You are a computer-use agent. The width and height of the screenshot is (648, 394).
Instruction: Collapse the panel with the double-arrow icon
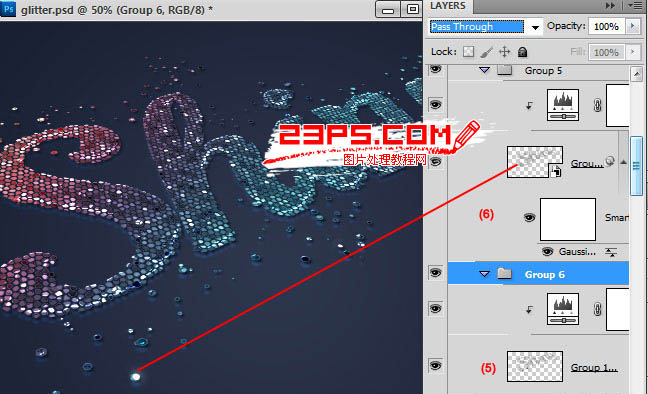610,5
